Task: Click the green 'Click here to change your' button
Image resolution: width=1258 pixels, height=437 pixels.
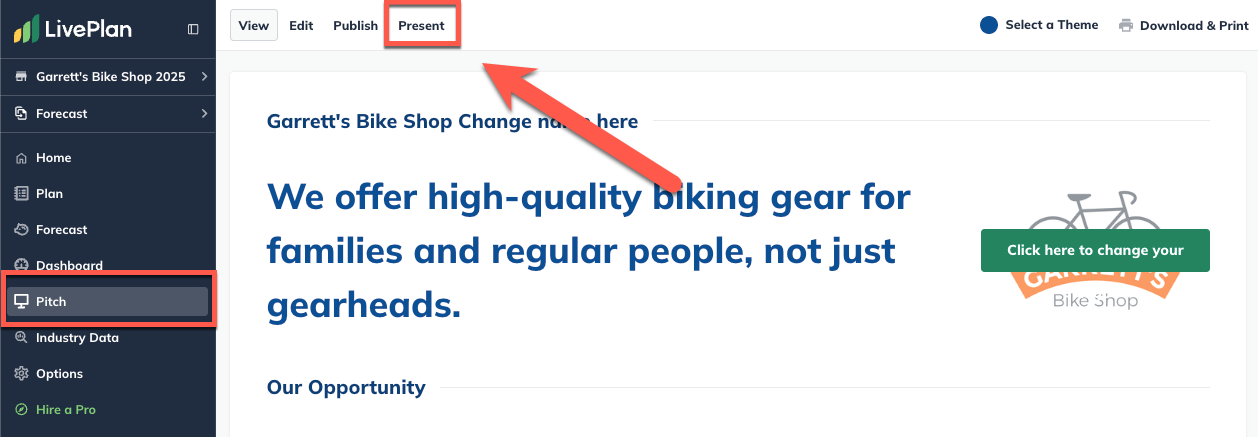Action: 1095,250
